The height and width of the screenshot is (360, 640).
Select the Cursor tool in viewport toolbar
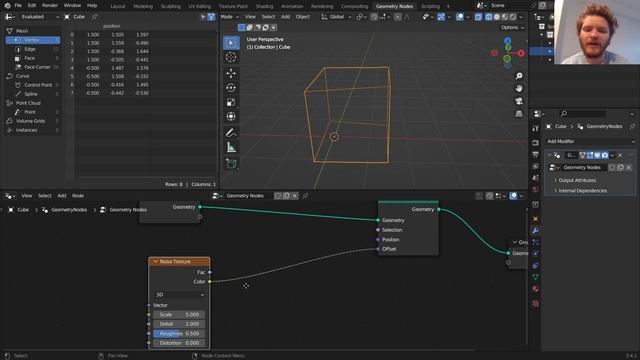[x=231, y=57]
